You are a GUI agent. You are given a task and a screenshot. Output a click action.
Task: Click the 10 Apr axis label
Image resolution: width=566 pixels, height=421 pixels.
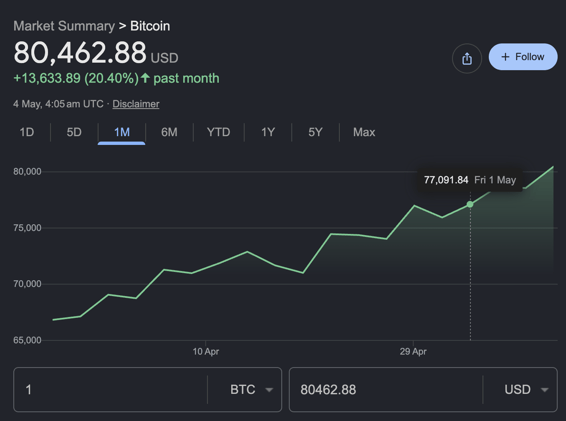[x=206, y=351]
